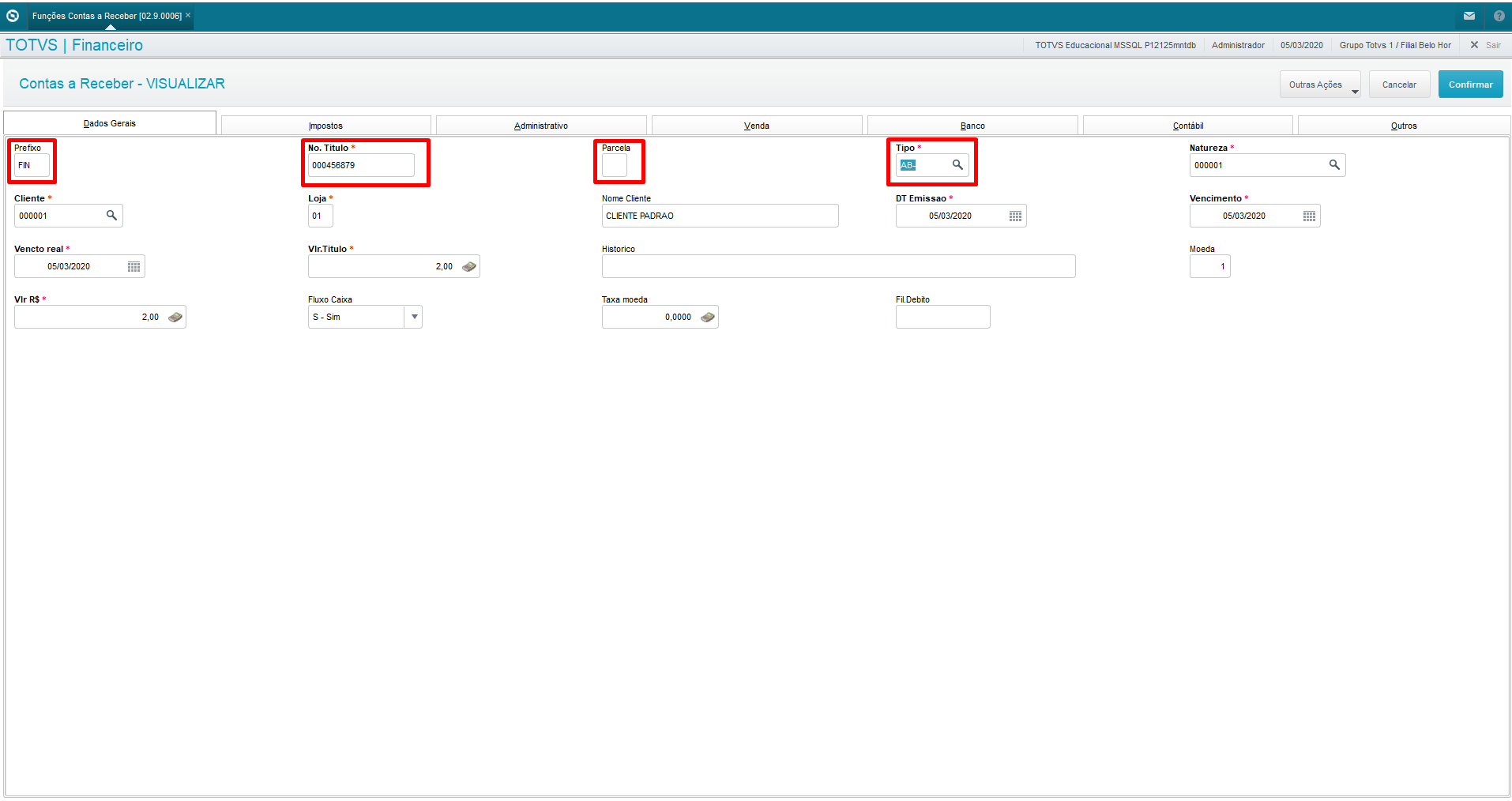The height and width of the screenshot is (801, 1512).
Task: Close the Funções Contas a Receber tab
Action: [x=188, y=15]
